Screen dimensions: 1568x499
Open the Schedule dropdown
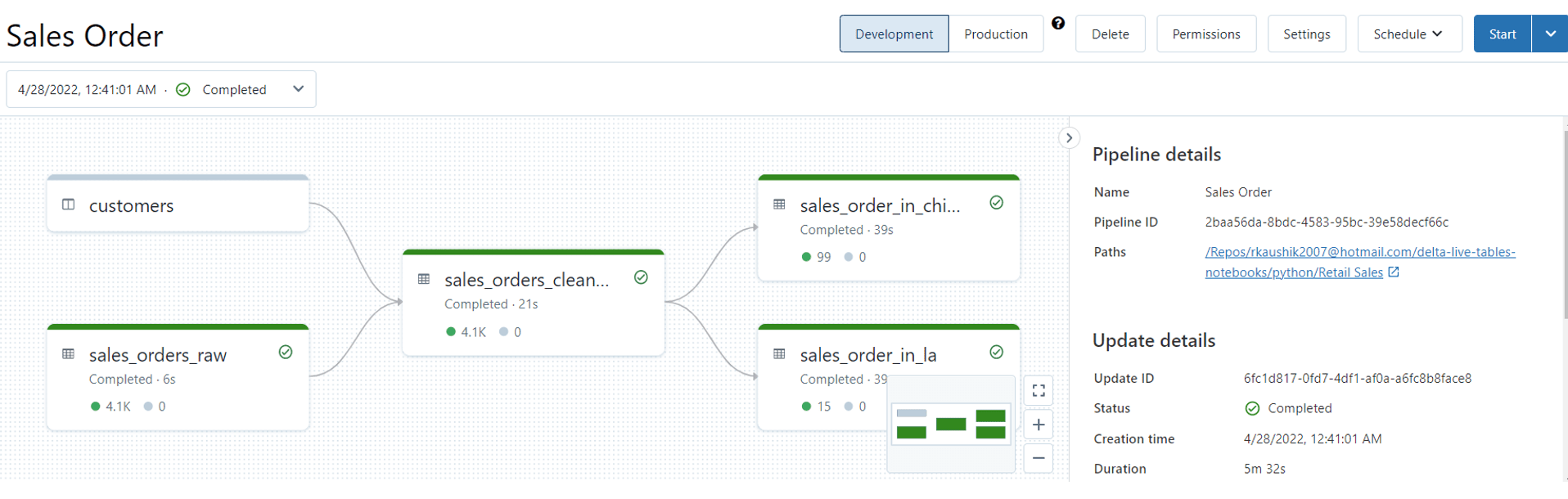(x=1408, y=34)
